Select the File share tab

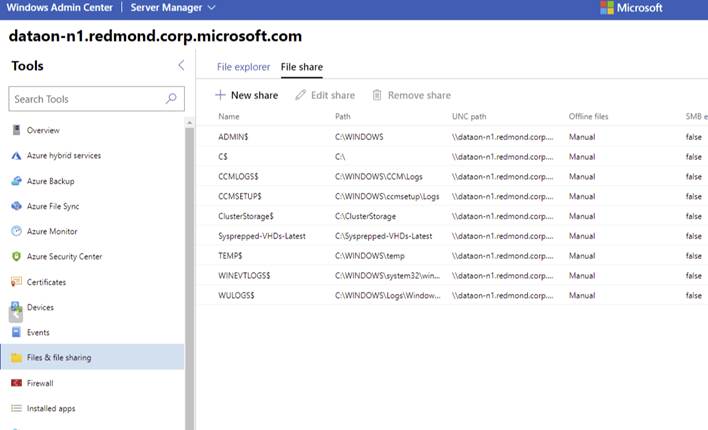pyautogui.click(x=302, y=67)
